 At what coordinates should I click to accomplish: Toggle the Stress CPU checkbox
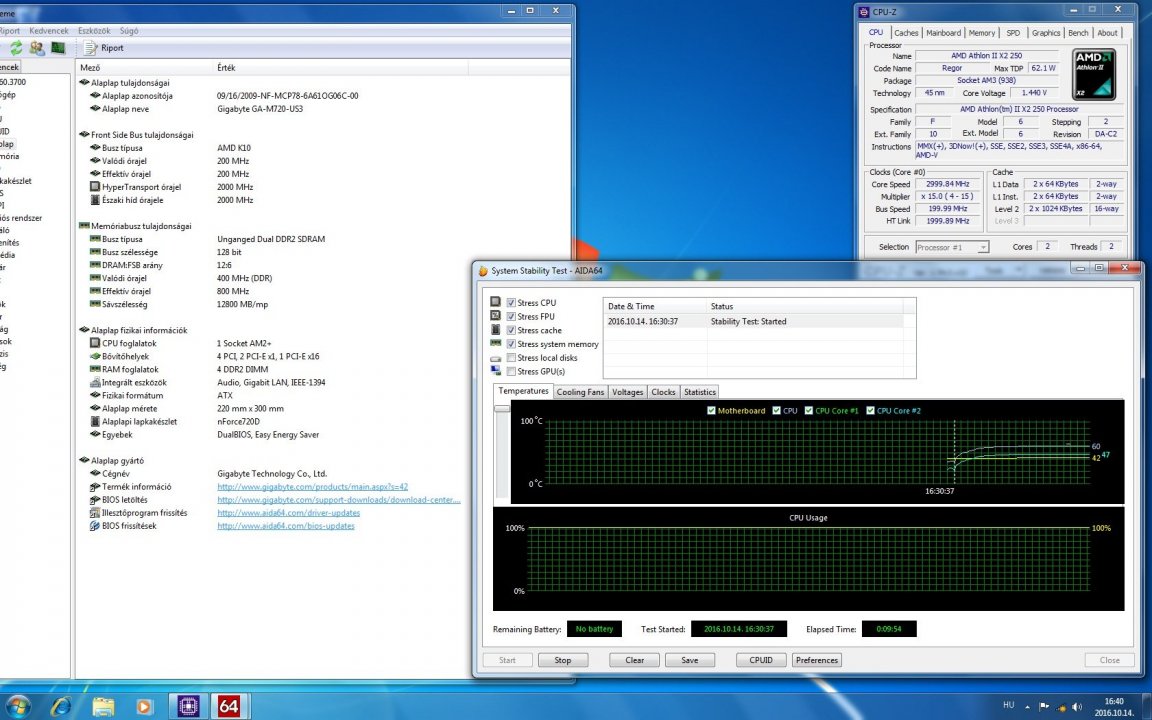pos(511,303)
